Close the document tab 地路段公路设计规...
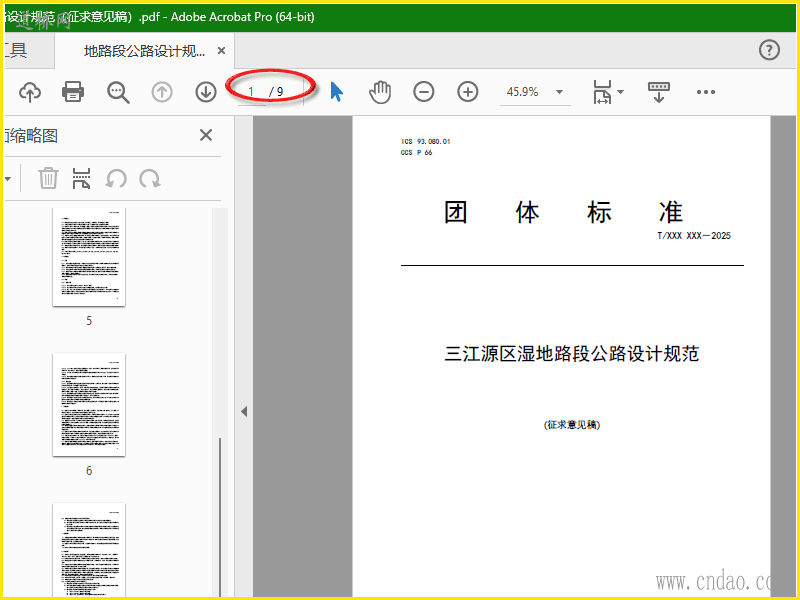This screenshot has width=800, height=600. point(221,51)
